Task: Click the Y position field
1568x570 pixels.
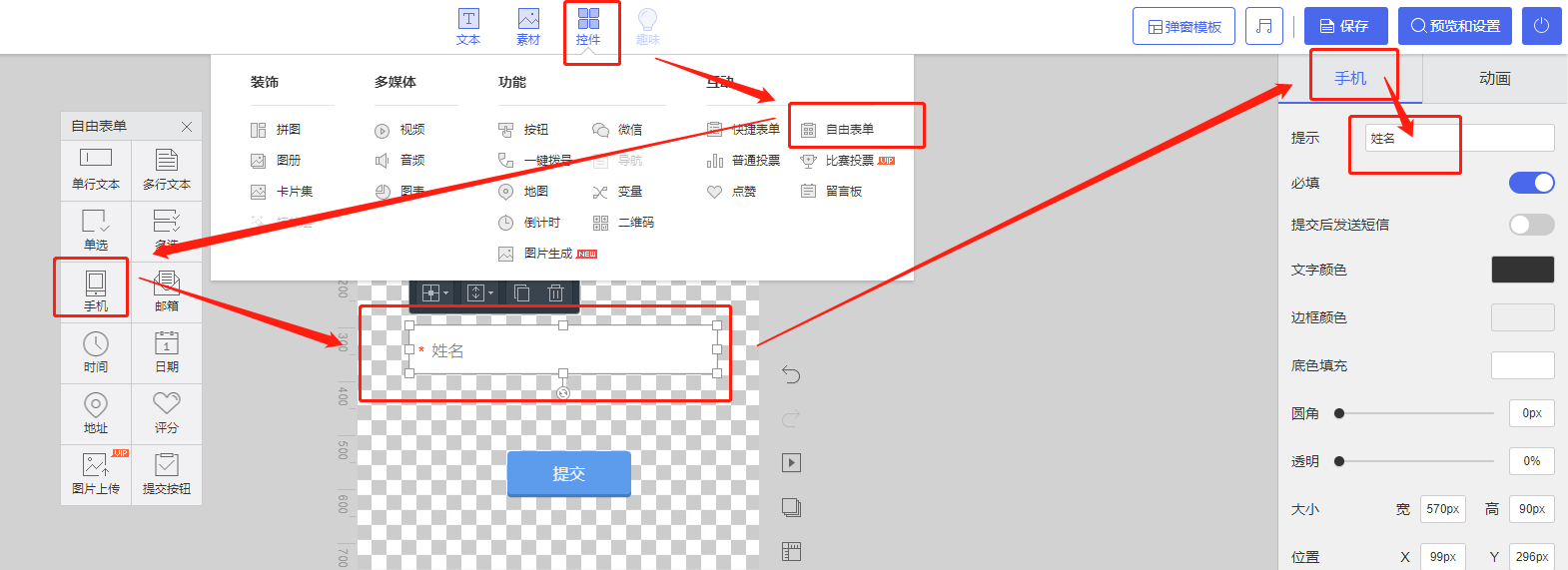Action: pyautogui.click(x=1531, y=557)
